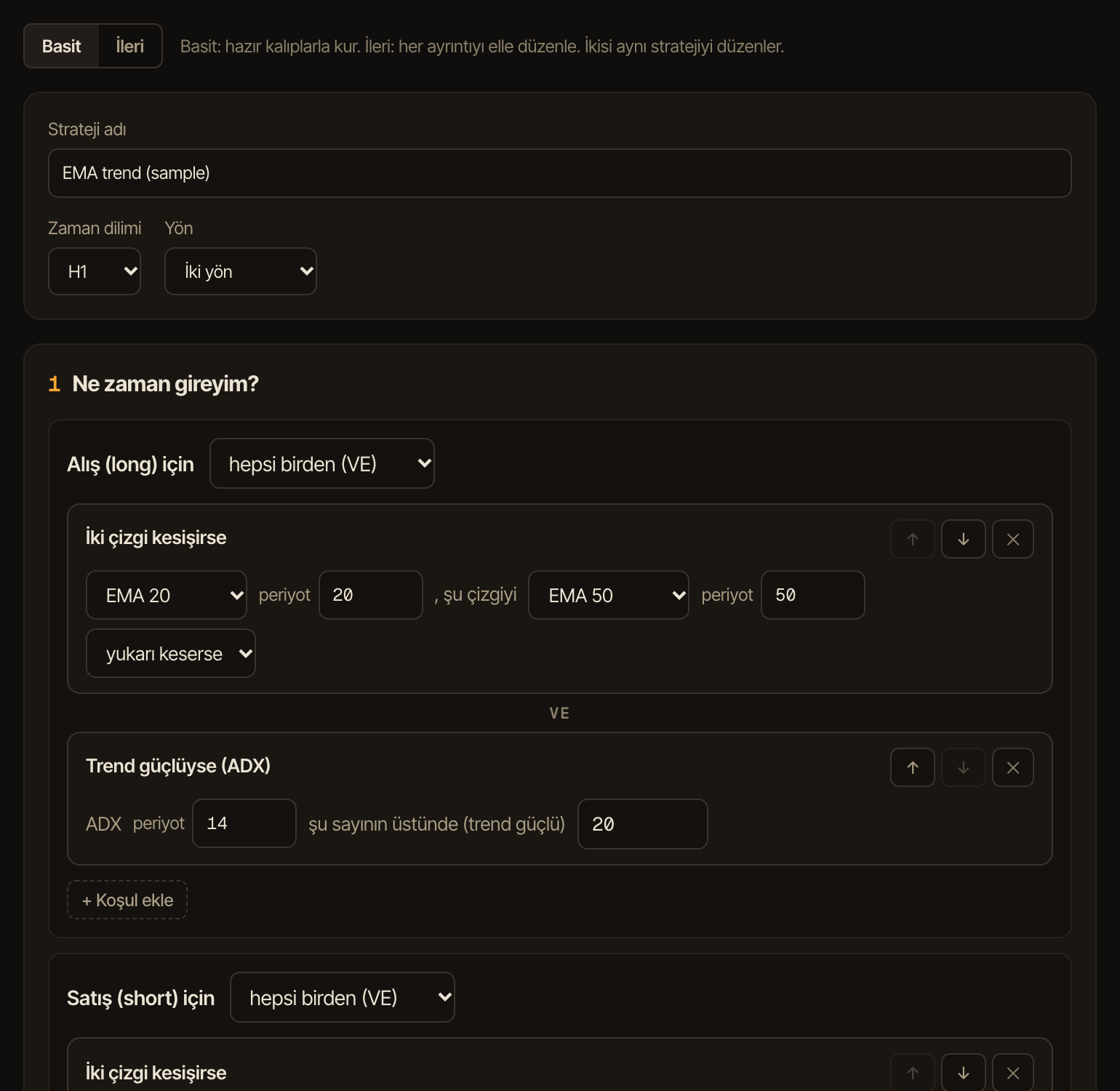1120x1091 pixels.
Task: Open the EMA 50 line selector
Action: pos(609,595)
